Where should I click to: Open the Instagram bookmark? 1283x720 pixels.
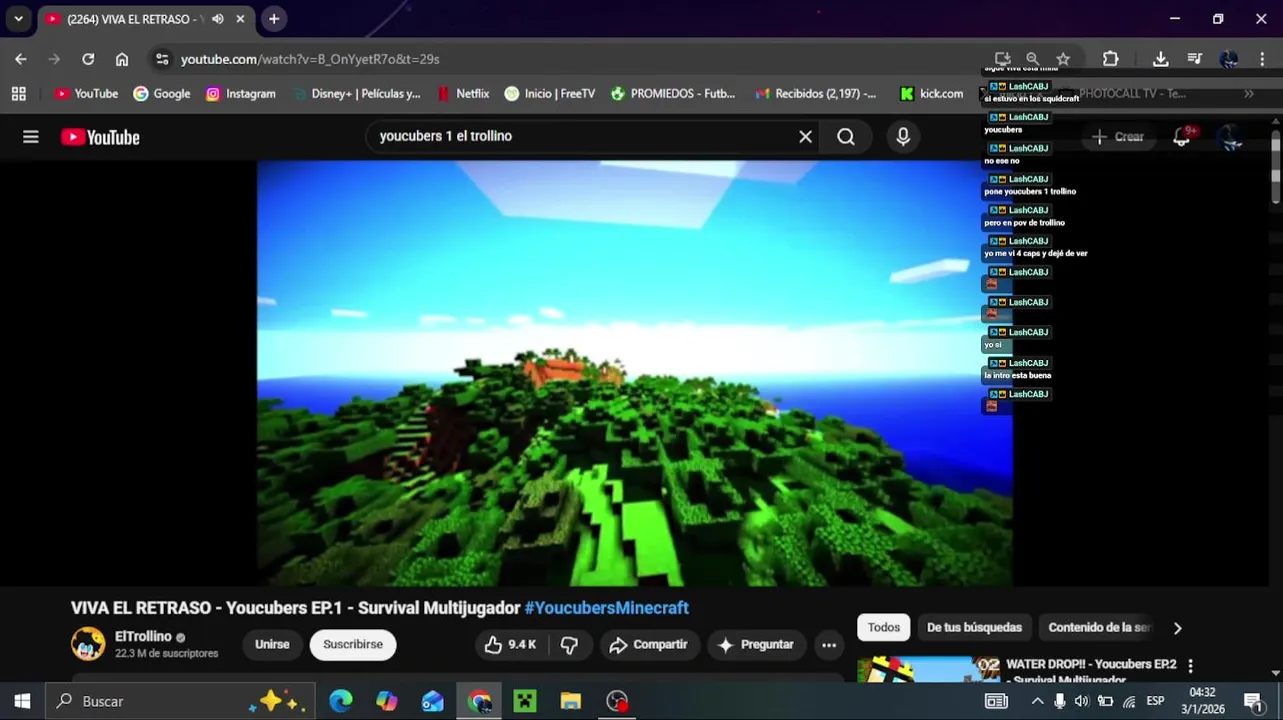coord(240,94)
